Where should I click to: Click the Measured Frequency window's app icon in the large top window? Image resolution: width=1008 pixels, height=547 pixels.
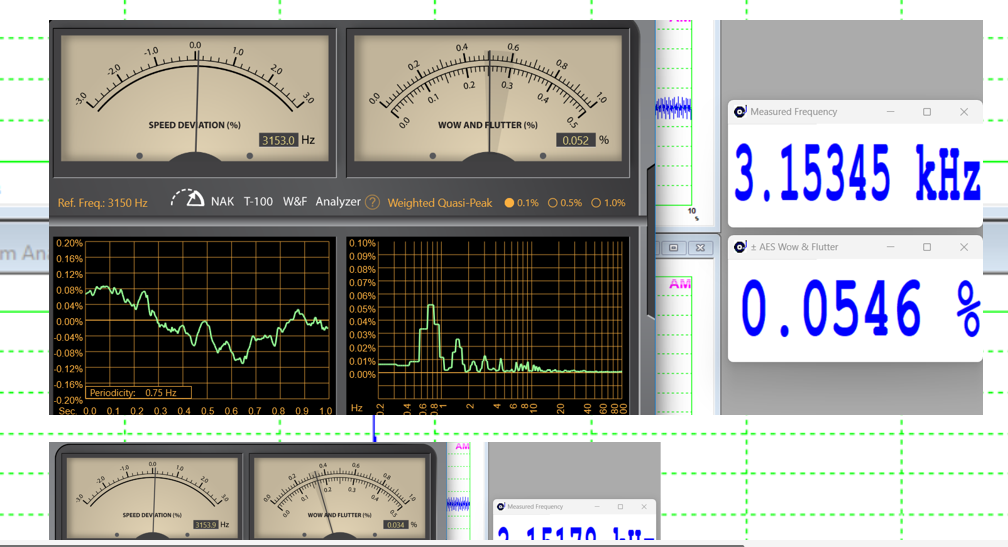tap(740, 112)
